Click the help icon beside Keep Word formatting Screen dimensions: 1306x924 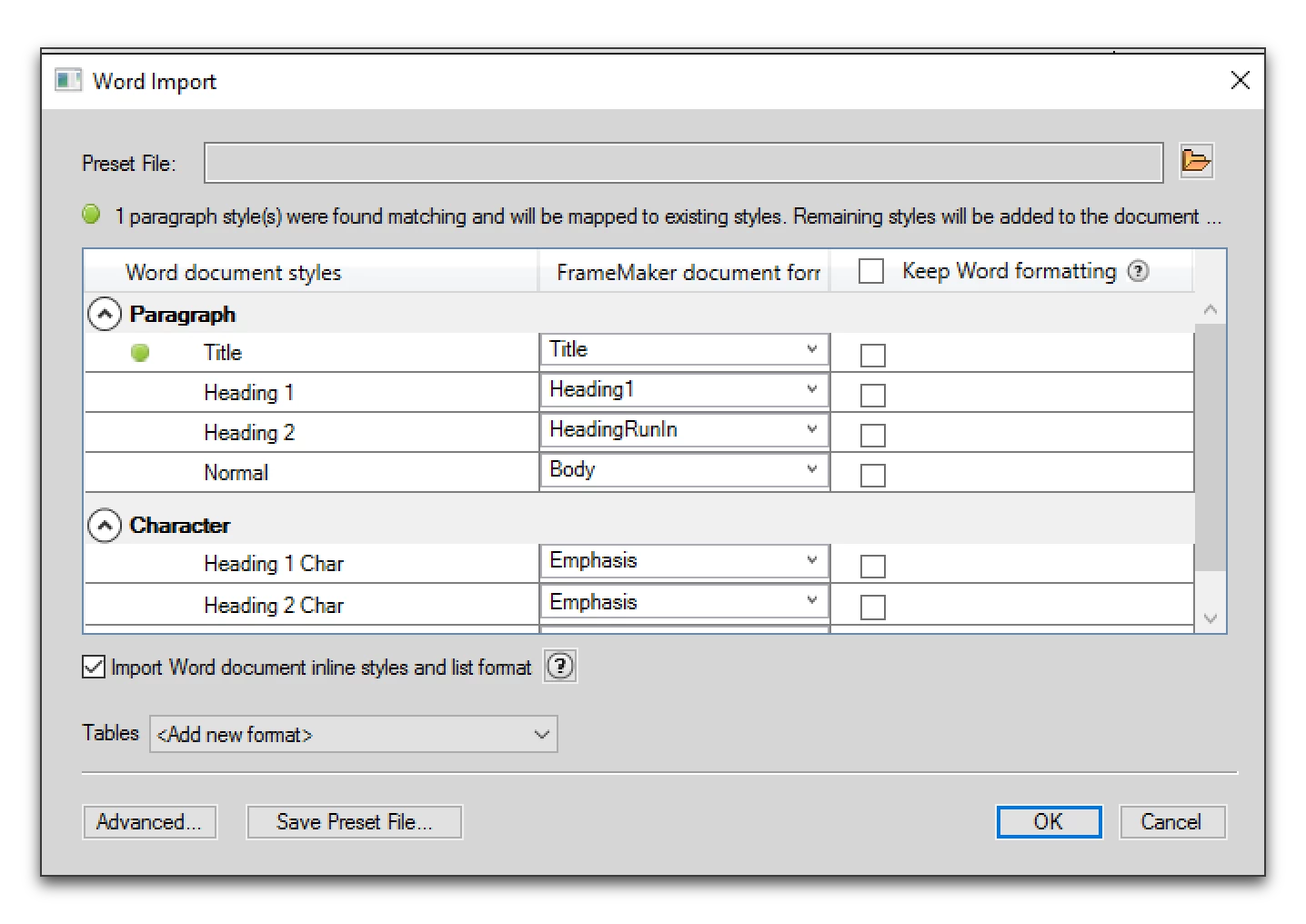pos(1138,271)
